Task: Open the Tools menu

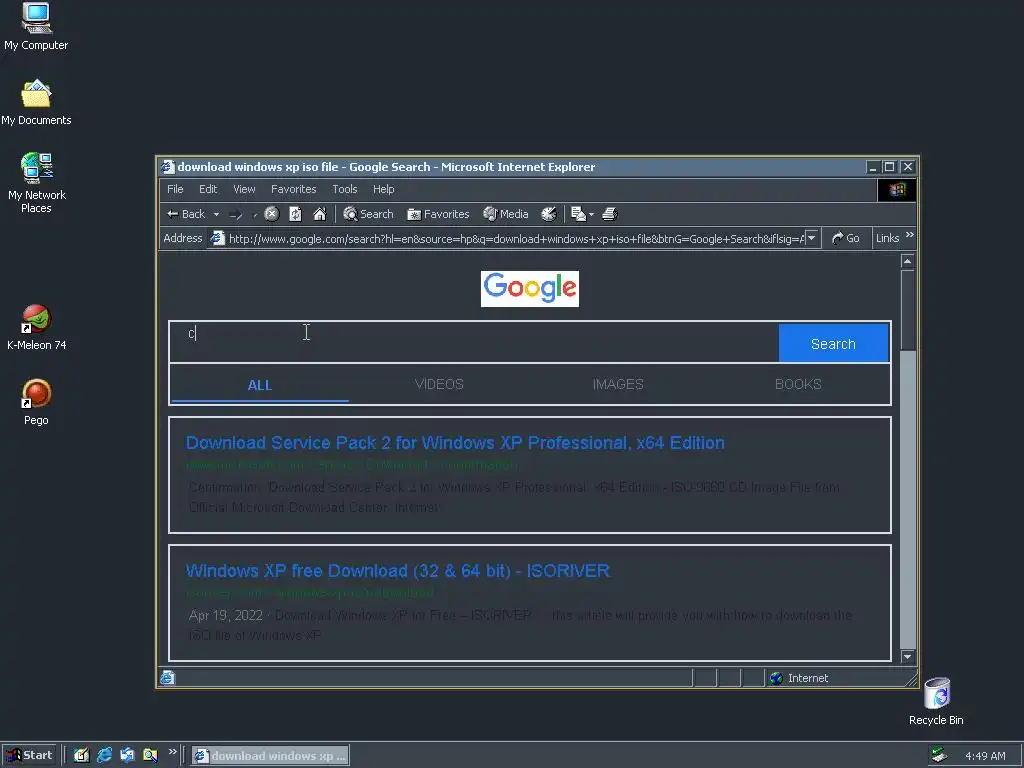Action: click(x=344, y=189)
